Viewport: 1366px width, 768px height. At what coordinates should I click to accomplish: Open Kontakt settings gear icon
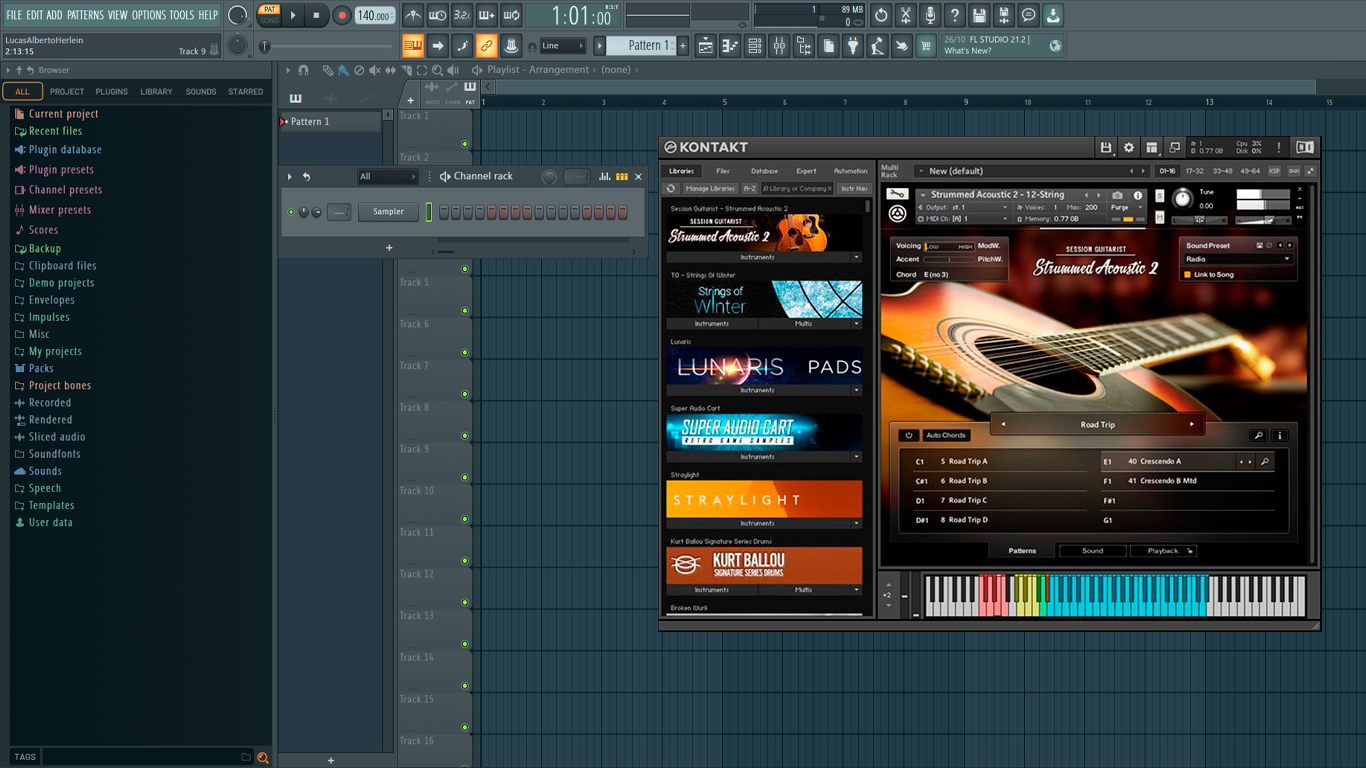pos(1129,147)
